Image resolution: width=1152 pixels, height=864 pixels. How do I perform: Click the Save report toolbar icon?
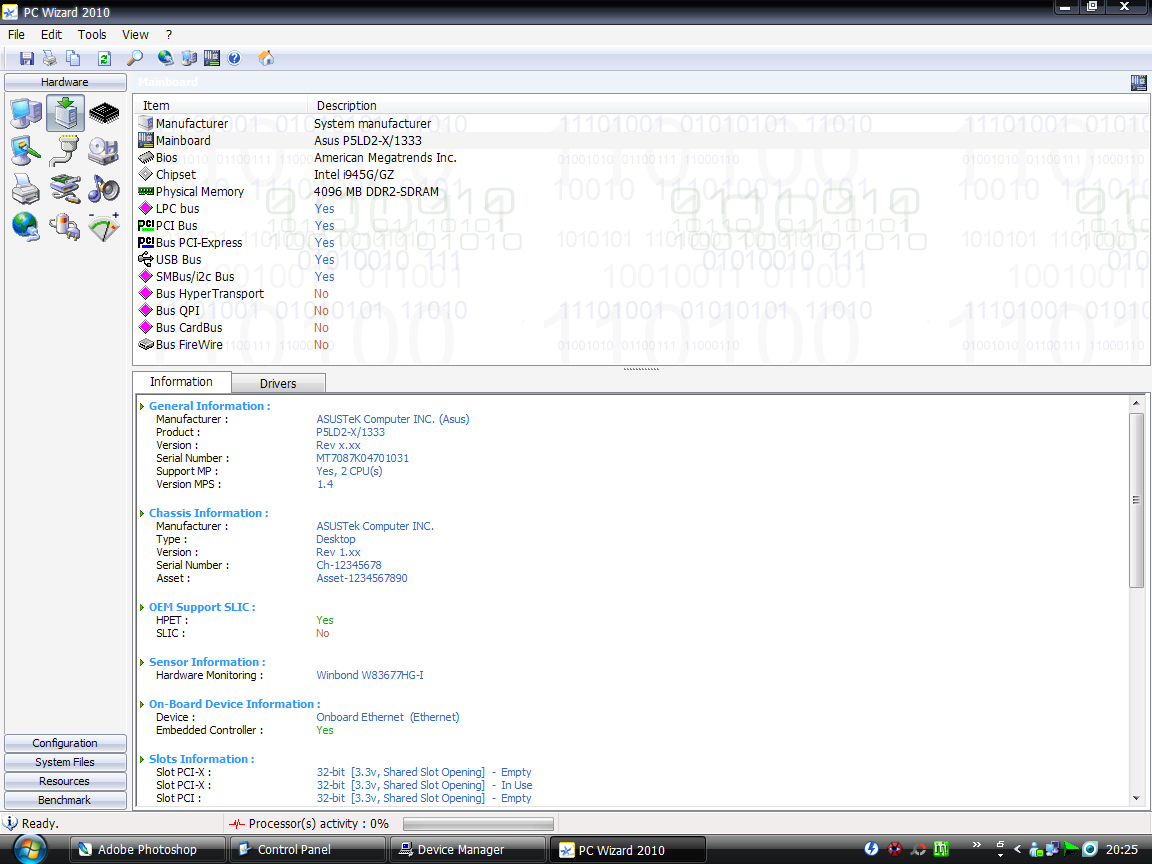point(26,58)
